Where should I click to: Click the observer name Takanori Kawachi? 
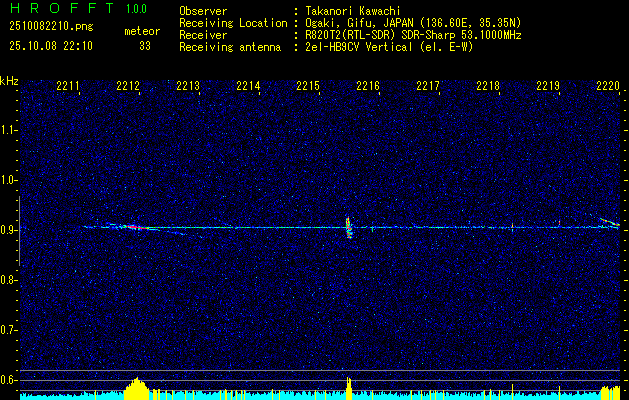pos(352,11)
